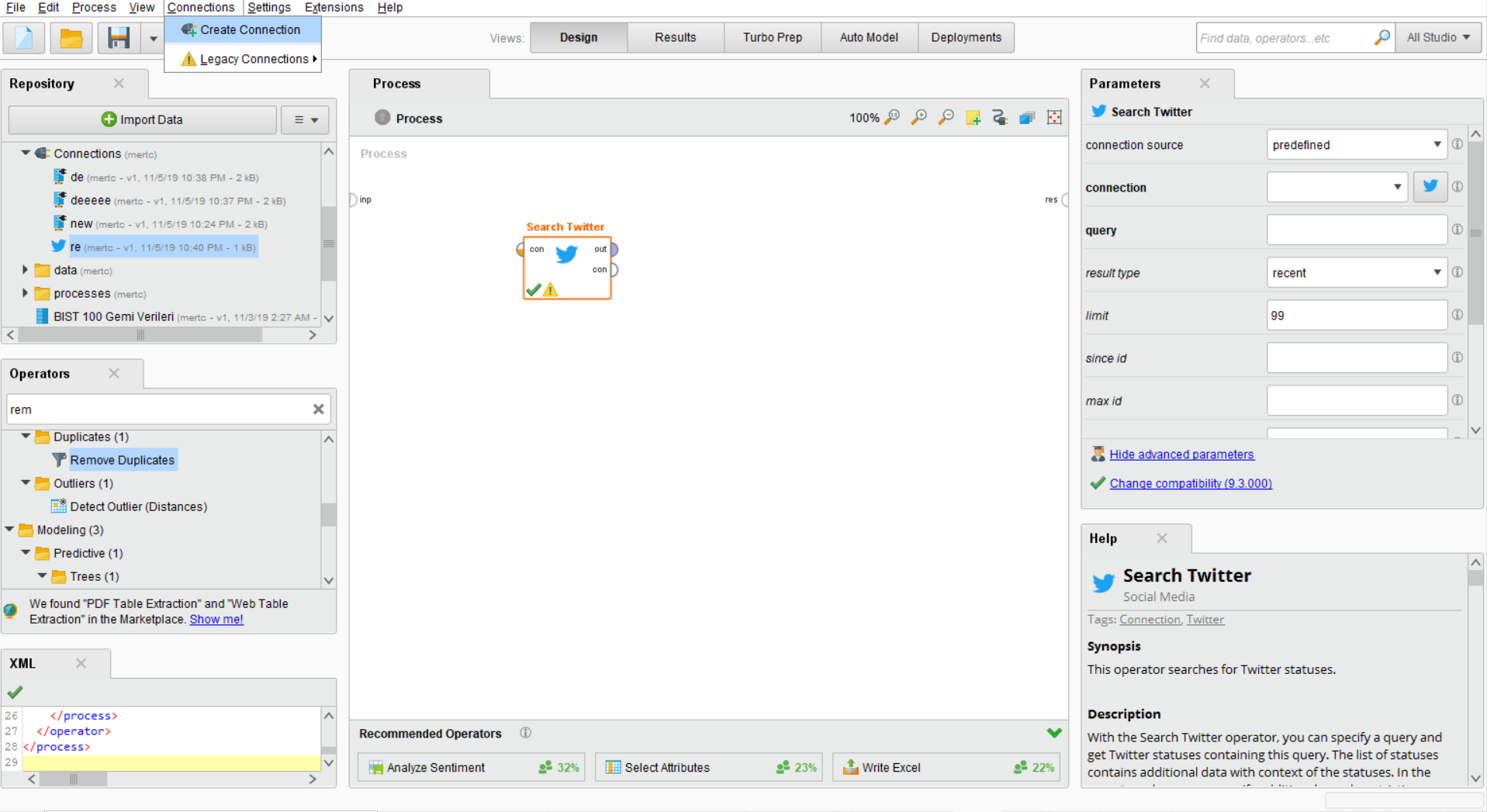This screenshot has height=812, width=1487.
Task: Switch to the Auto Model view
Action: click(x=869, y=37)
